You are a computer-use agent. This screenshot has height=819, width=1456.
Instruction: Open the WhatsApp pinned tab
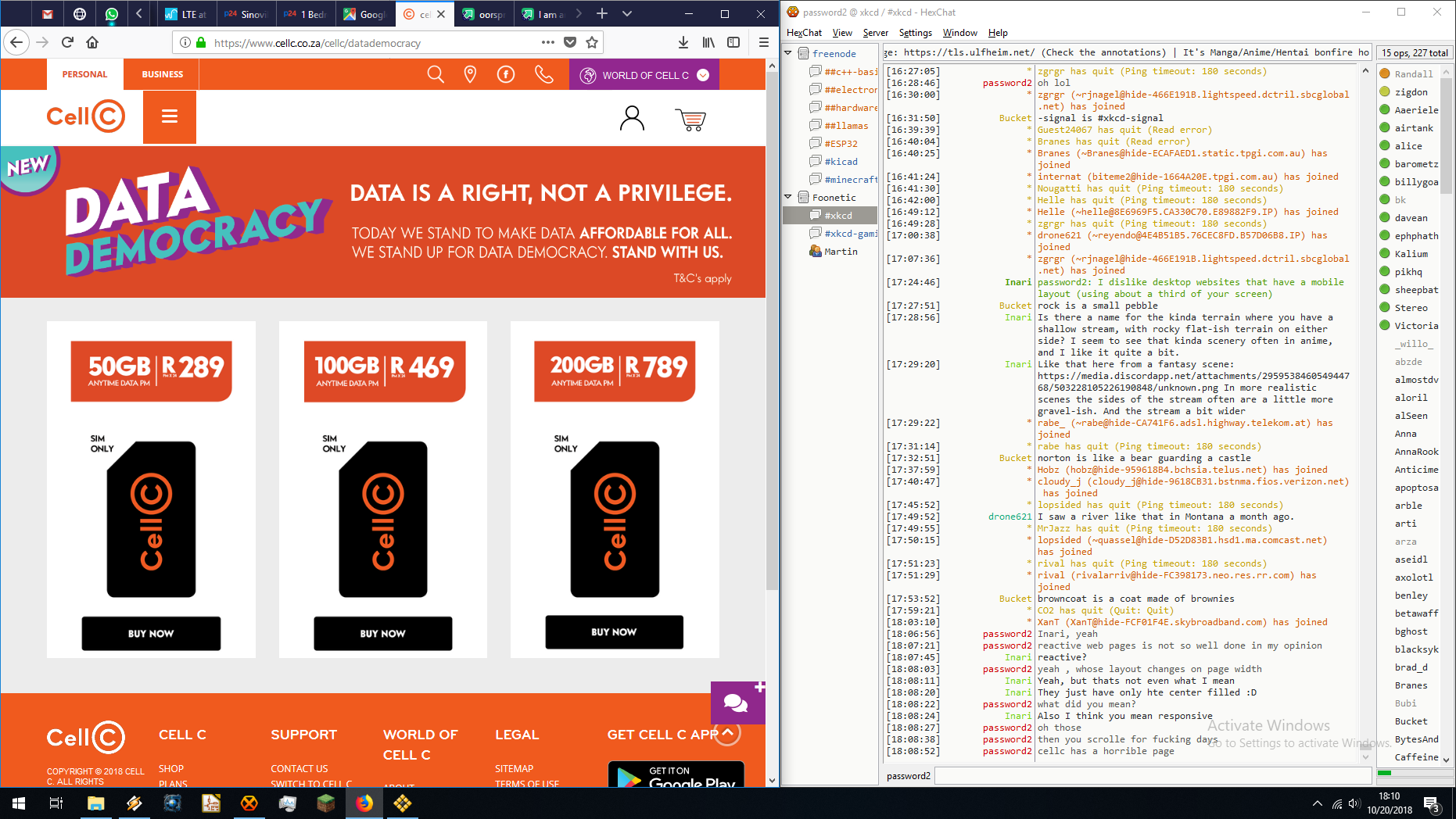pyautogui.click(x=111, y=14)
